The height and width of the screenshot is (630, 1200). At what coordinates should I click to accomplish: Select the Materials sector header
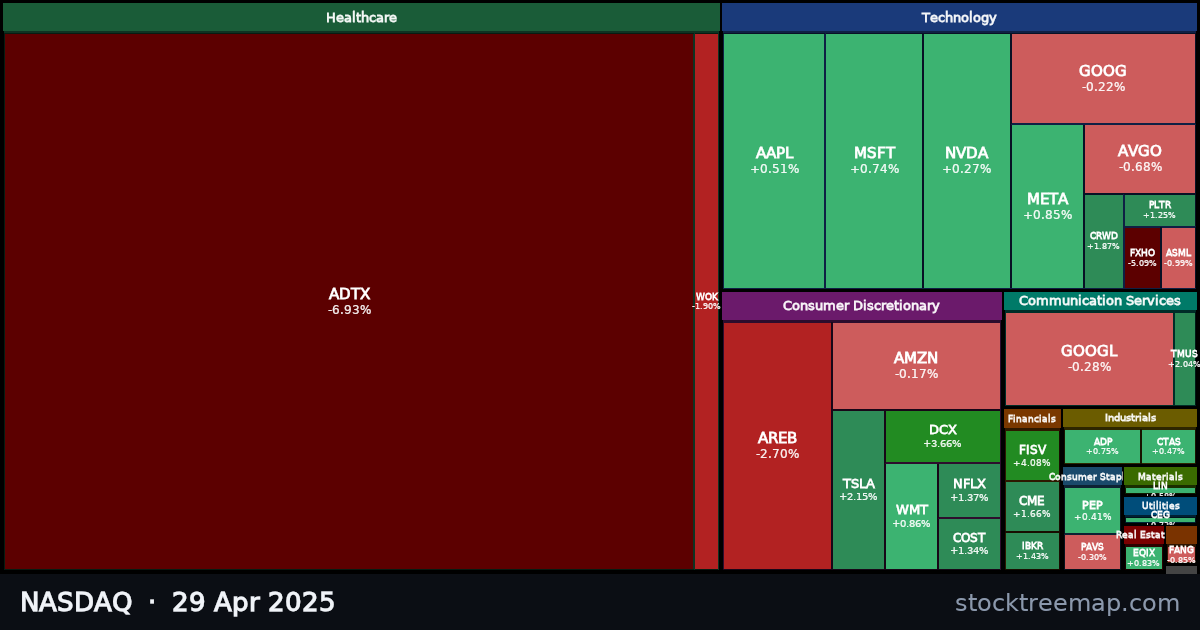[x=1160, y=477]
